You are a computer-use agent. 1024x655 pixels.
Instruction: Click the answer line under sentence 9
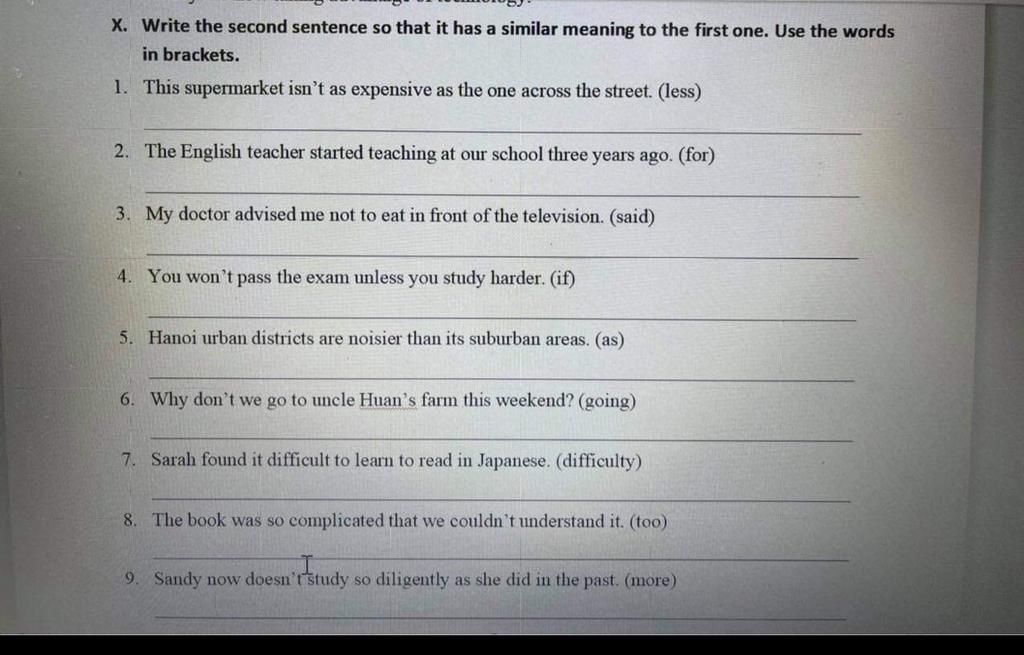click(500, 616)
